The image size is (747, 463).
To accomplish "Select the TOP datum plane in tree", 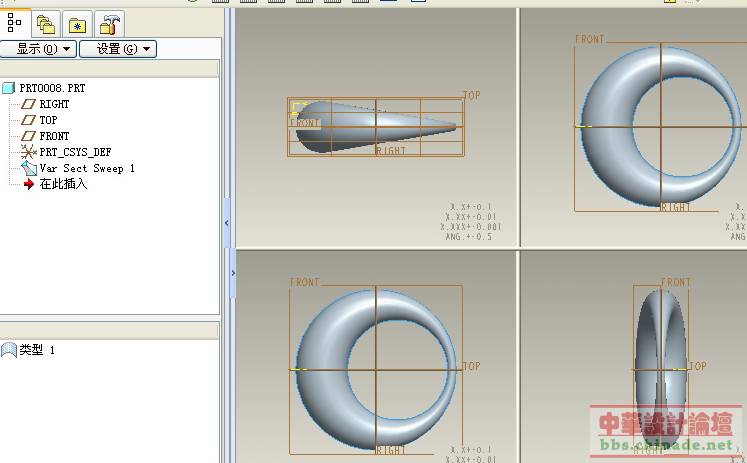I will pyautogui.click(x=48, y=120).
